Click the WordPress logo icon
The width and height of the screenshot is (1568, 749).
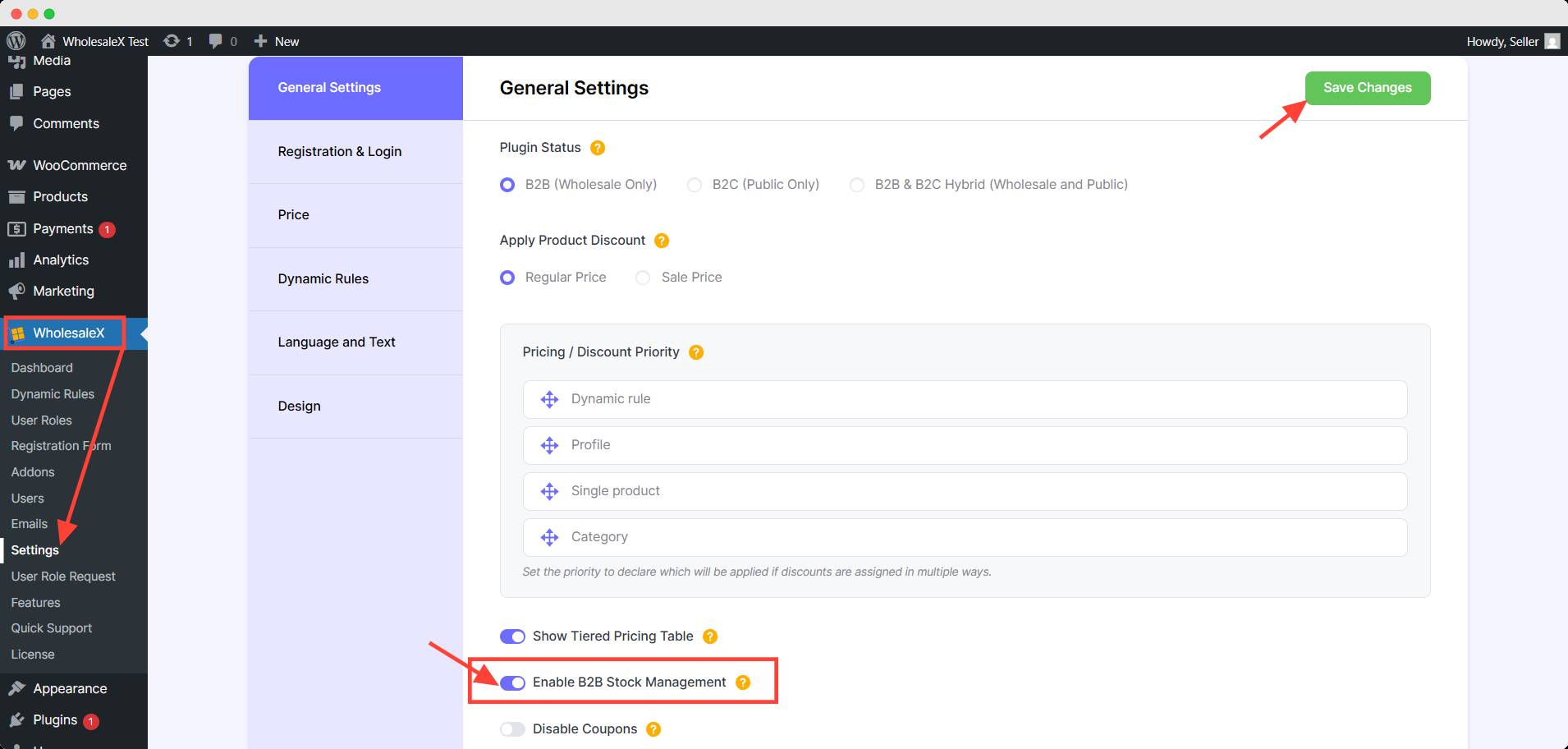[16, 41]
